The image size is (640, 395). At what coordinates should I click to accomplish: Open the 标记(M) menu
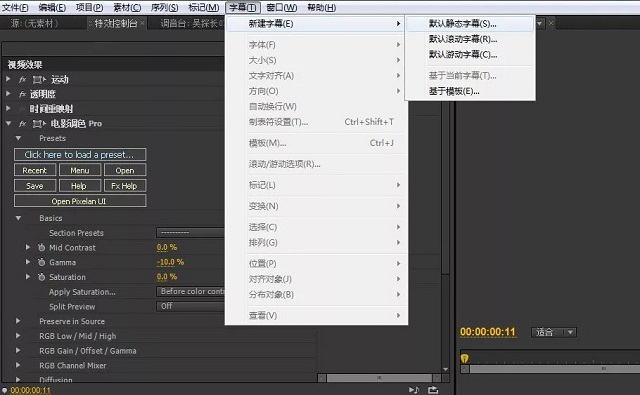pos(203,7)
